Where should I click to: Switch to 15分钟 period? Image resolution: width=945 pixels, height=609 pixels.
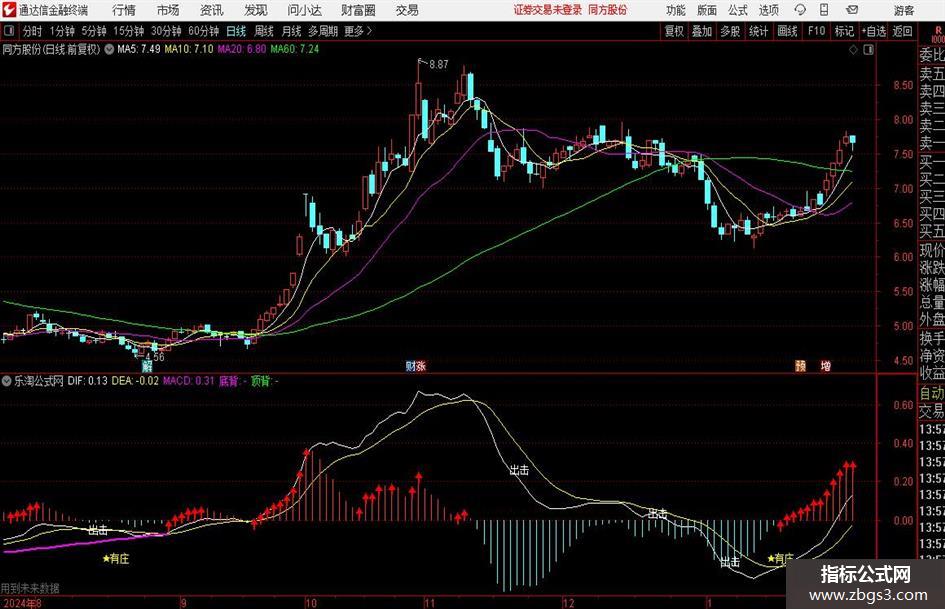point(129,31)
